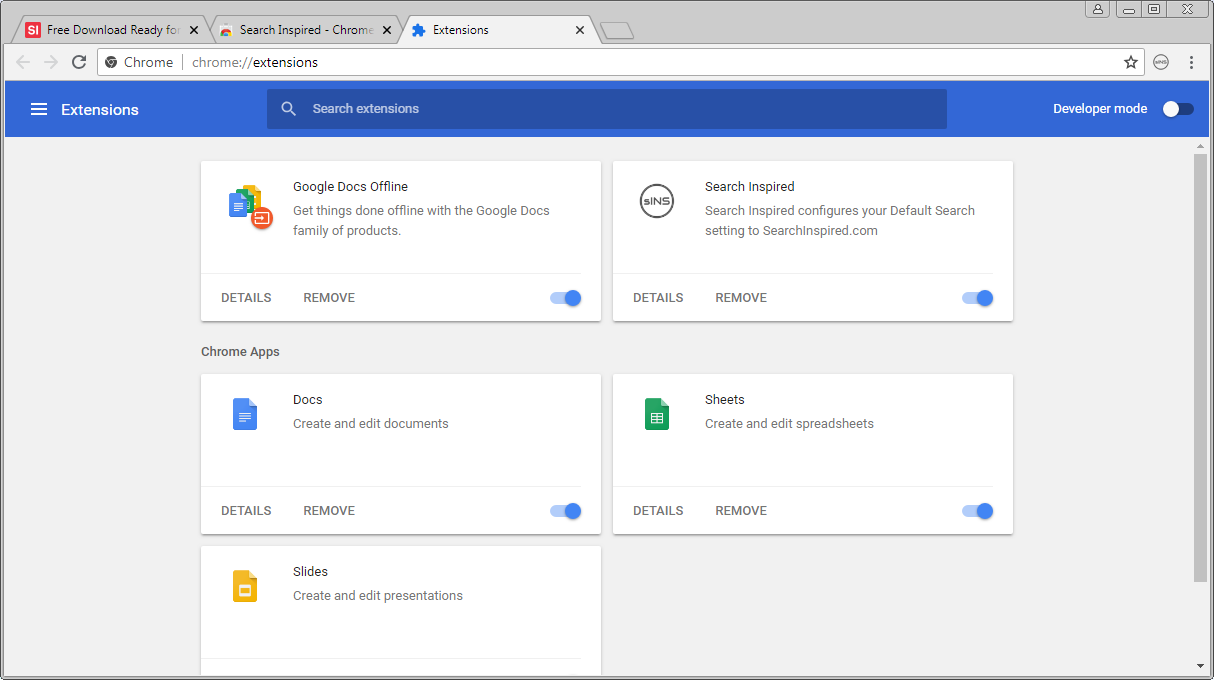Click the Slides app title
The height and width of the screenshot is (680, 1214).
coord(310,572)
